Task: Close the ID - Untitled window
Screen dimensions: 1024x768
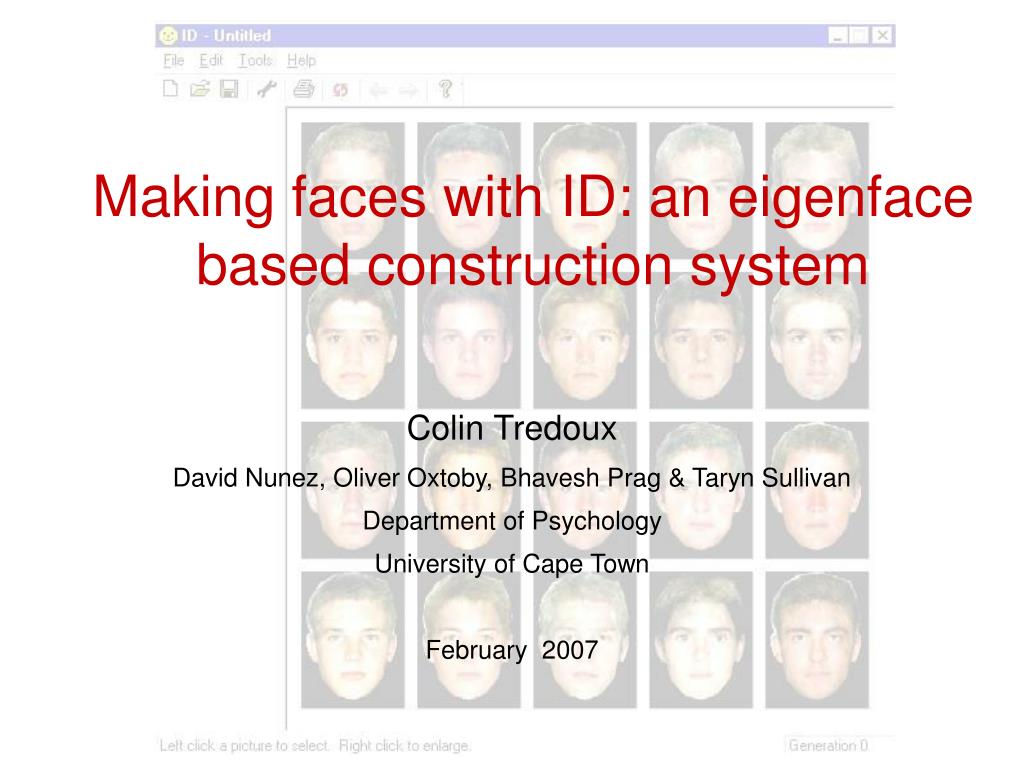Action: 882,35
